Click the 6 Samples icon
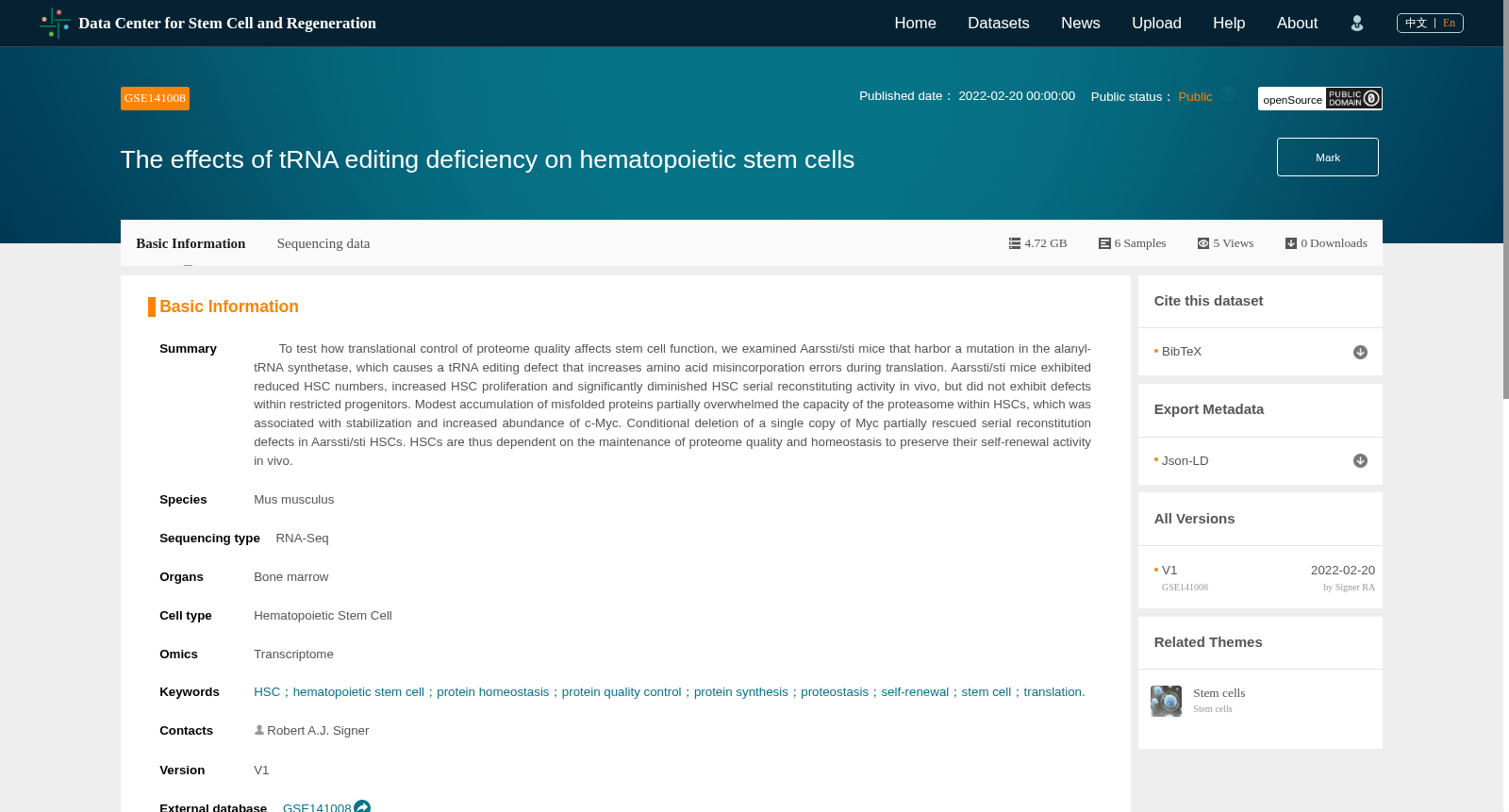 [x=1104, y=243]
